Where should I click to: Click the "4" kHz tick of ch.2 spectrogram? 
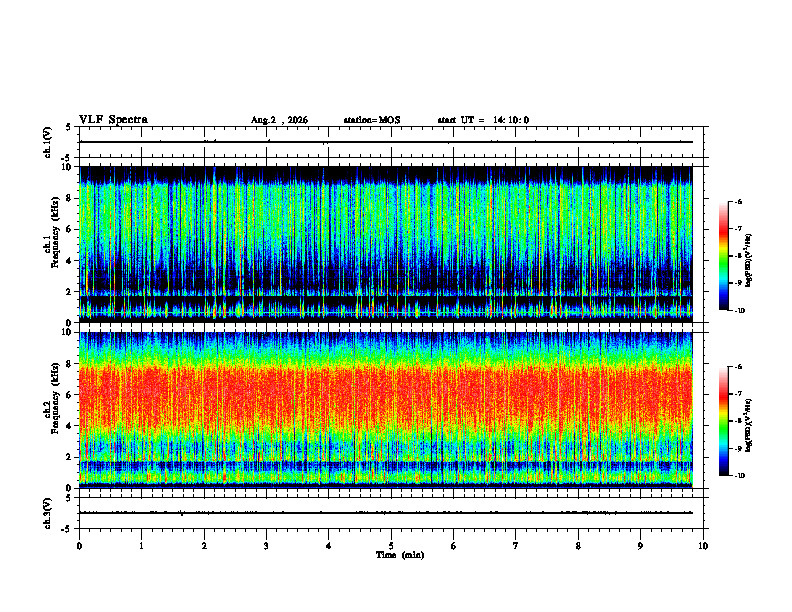tap(69, 426)
